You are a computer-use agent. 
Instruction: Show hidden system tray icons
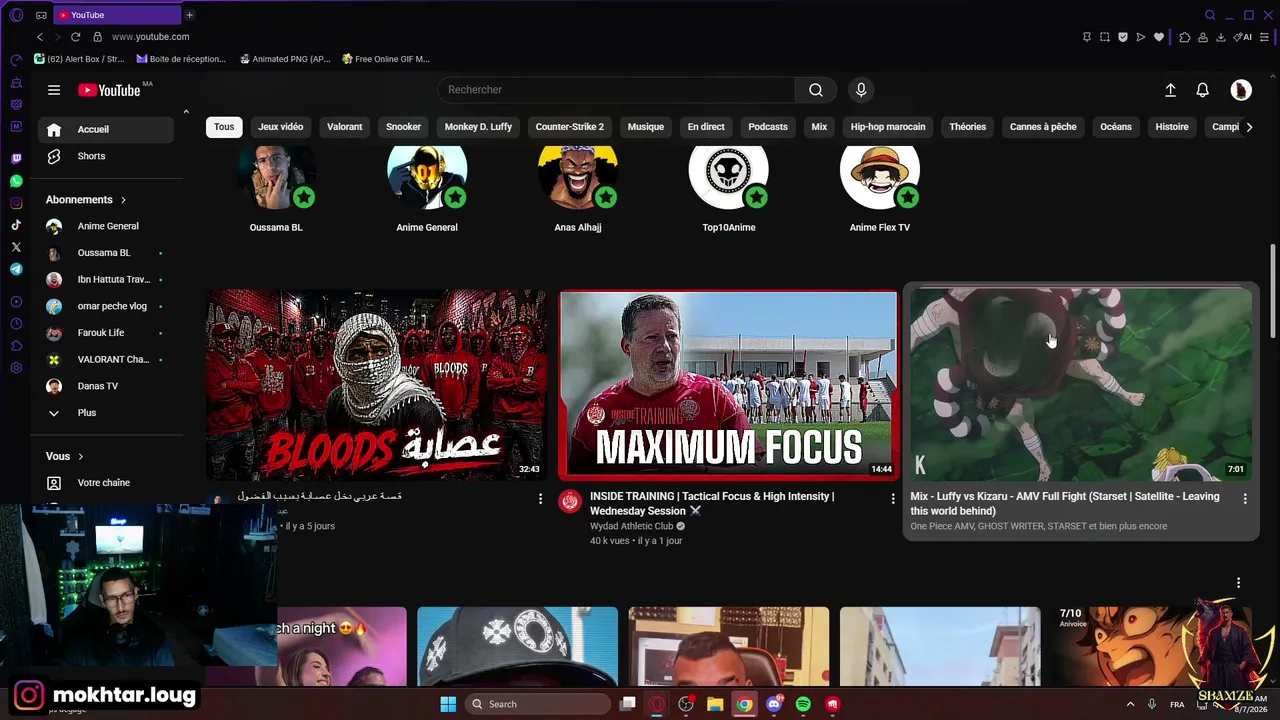1130,704
